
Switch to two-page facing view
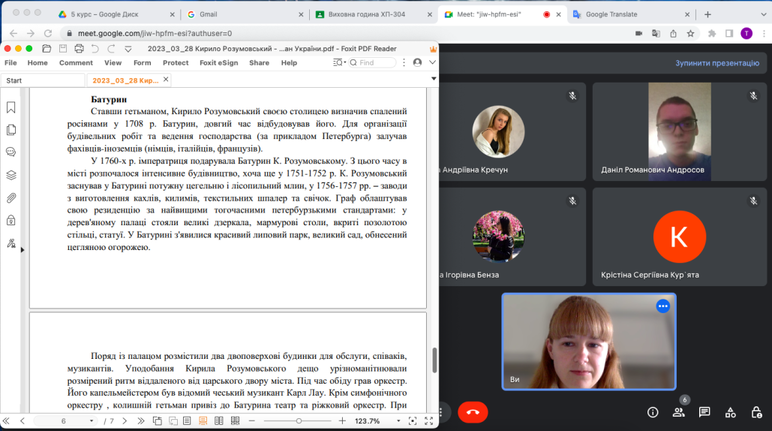tap(219, 421)
